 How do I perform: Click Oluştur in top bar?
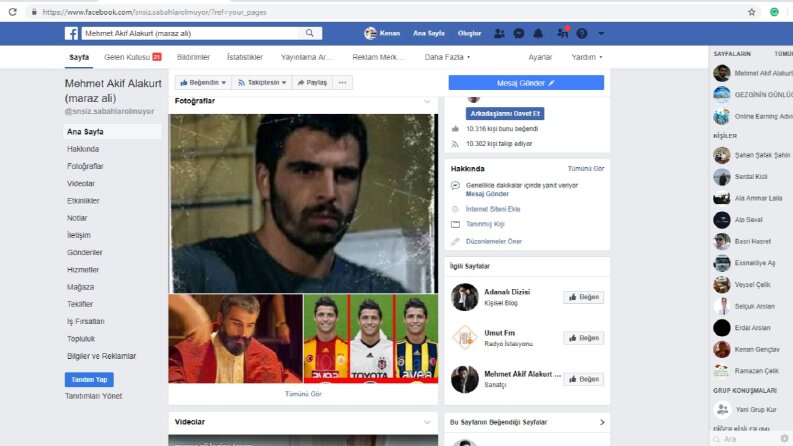point(469,33)
